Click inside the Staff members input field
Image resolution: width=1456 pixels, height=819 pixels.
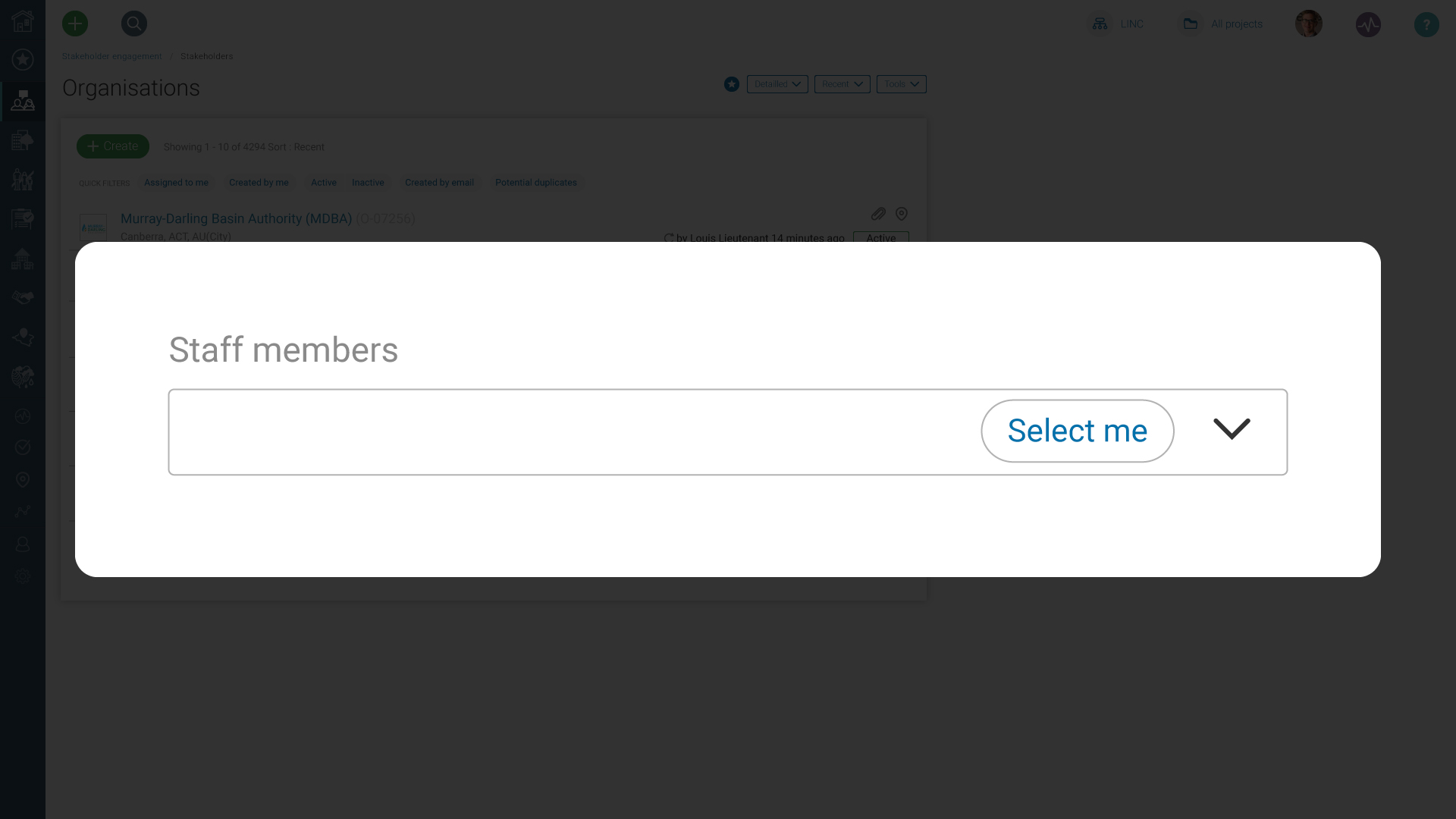coord(573,432)
